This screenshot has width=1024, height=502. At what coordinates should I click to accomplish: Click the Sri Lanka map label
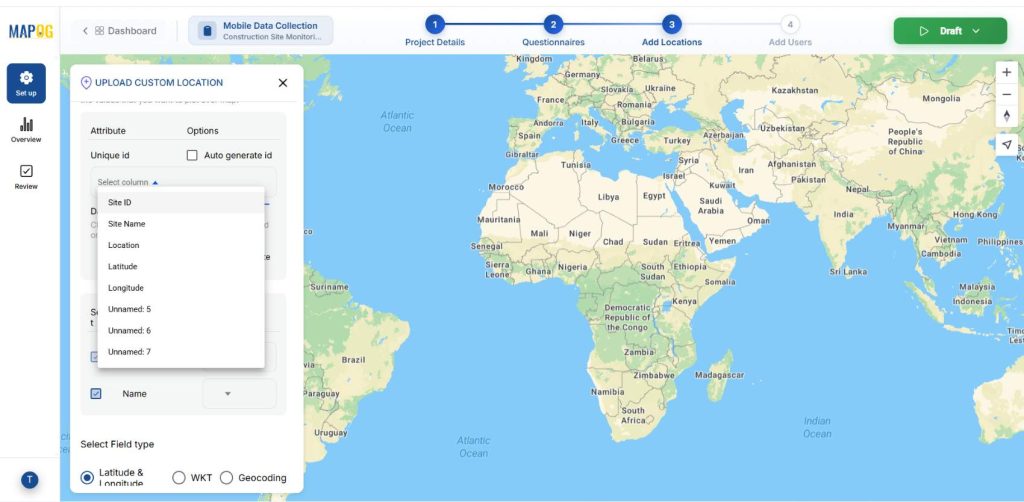click(848, 272)
